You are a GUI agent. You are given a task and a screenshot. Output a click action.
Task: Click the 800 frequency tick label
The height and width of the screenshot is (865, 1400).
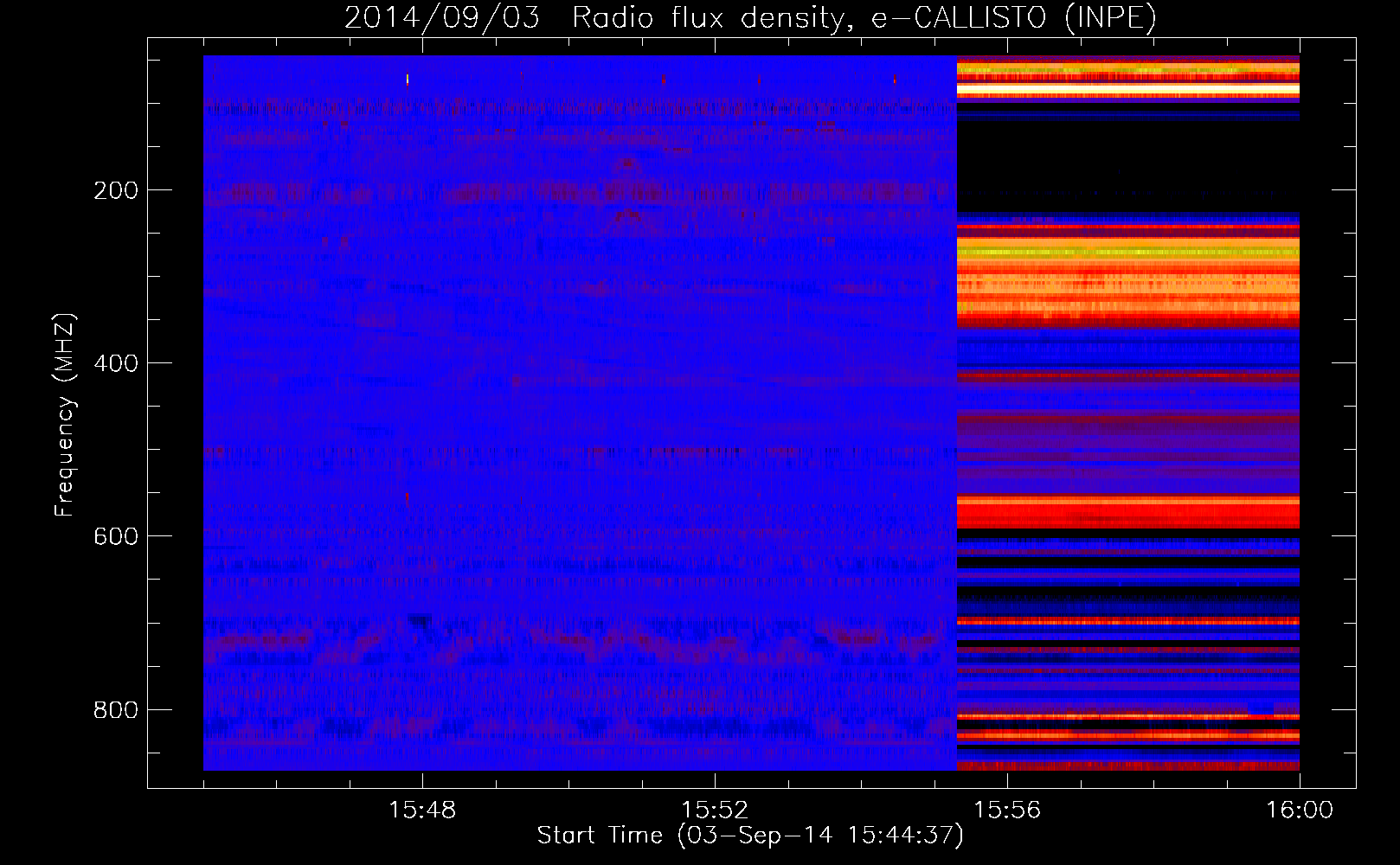click(115, 710)
